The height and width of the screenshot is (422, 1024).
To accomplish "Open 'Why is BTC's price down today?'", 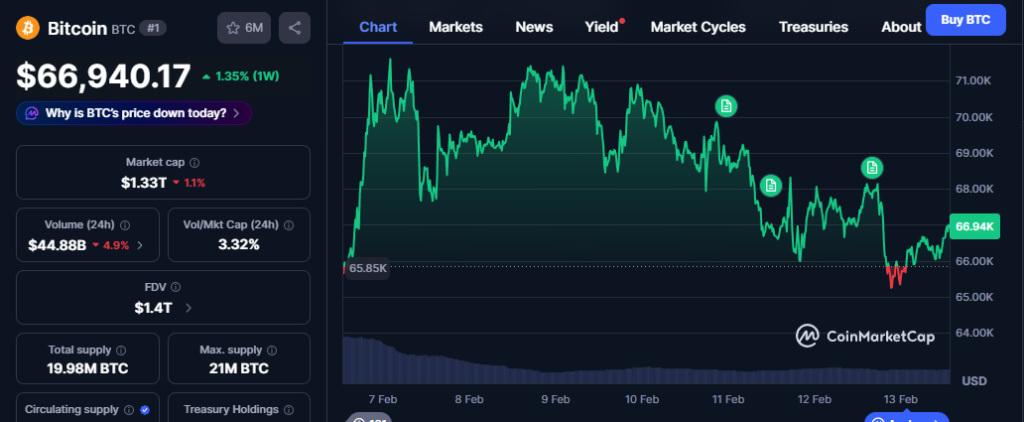I will [134, 113].
